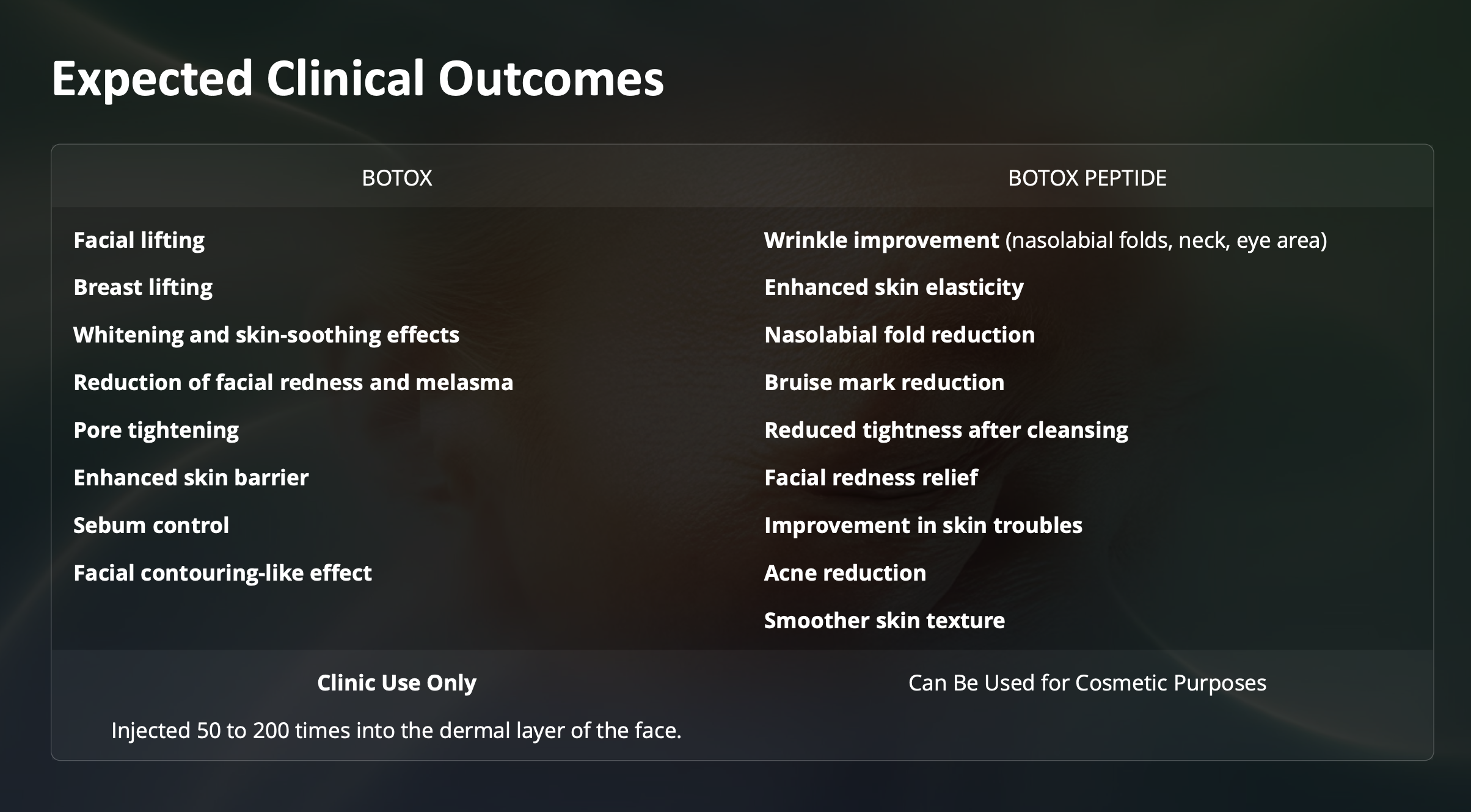Click the Expected Clinical Outcomes heading

(357, 79)
